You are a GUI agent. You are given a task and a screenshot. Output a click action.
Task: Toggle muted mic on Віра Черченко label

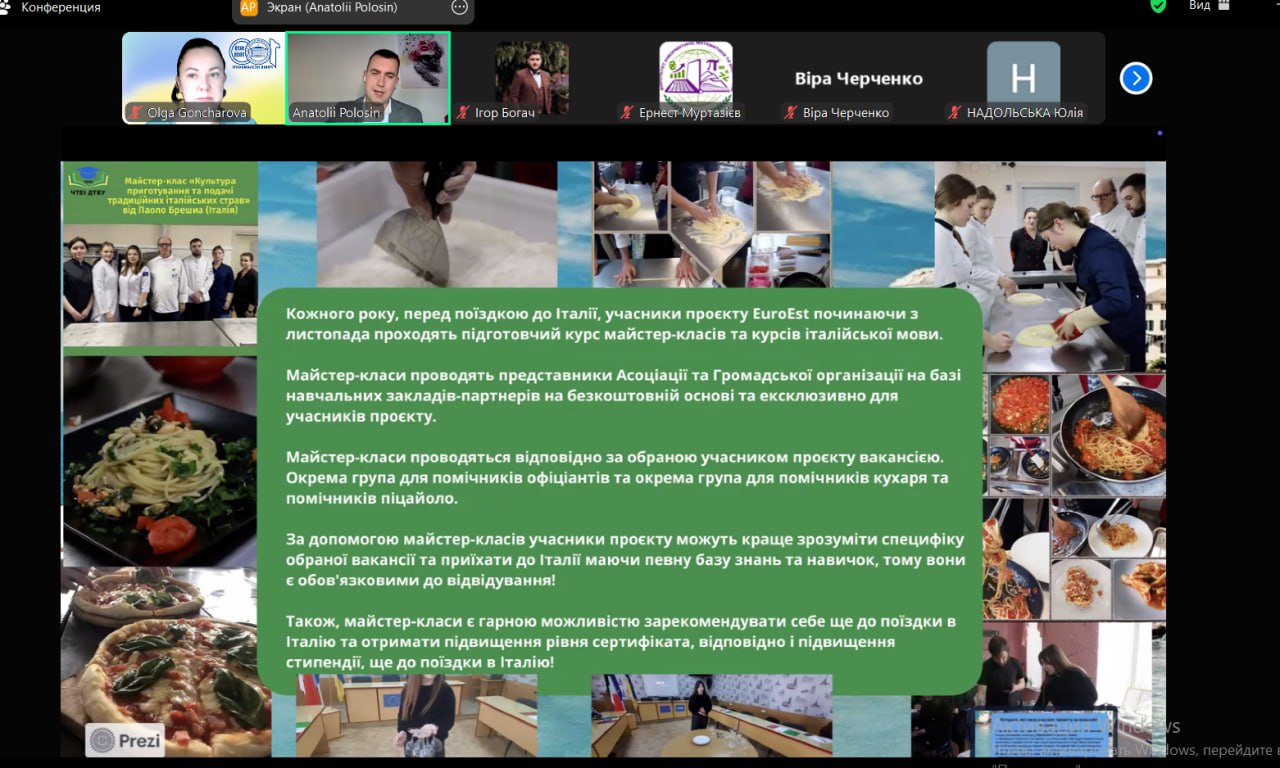tap(790, 113)
